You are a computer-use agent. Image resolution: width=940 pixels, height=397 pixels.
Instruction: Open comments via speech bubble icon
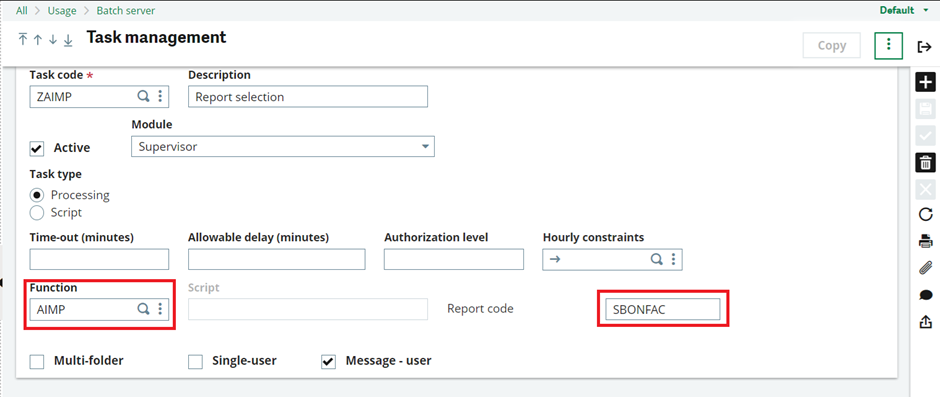pos(926,295)
